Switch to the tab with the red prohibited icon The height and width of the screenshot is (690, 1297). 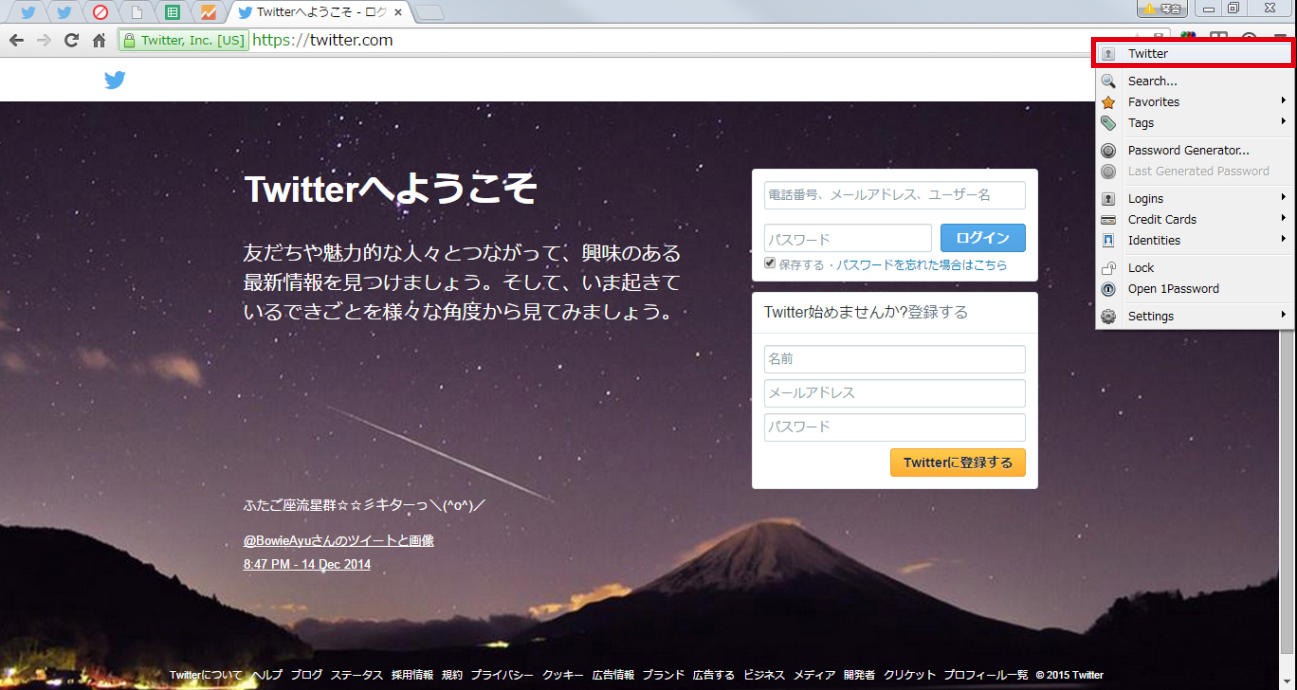pyautogui.click(x=100, y=12)
